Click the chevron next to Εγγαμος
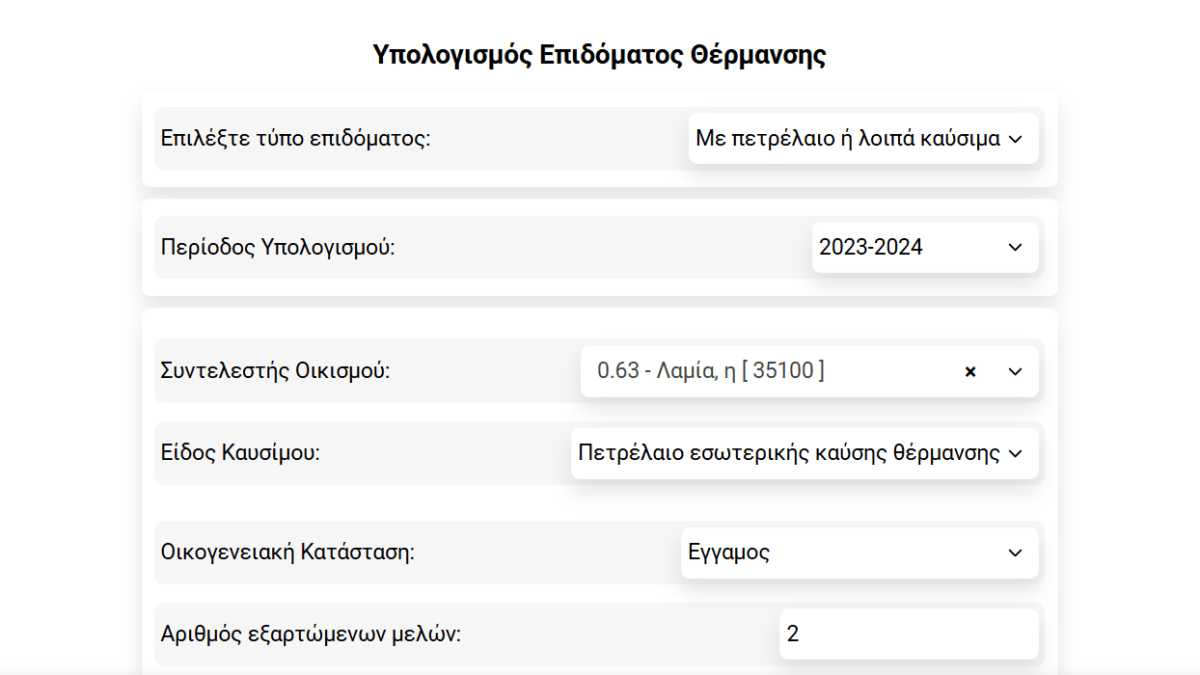 tap(1015, 553)
